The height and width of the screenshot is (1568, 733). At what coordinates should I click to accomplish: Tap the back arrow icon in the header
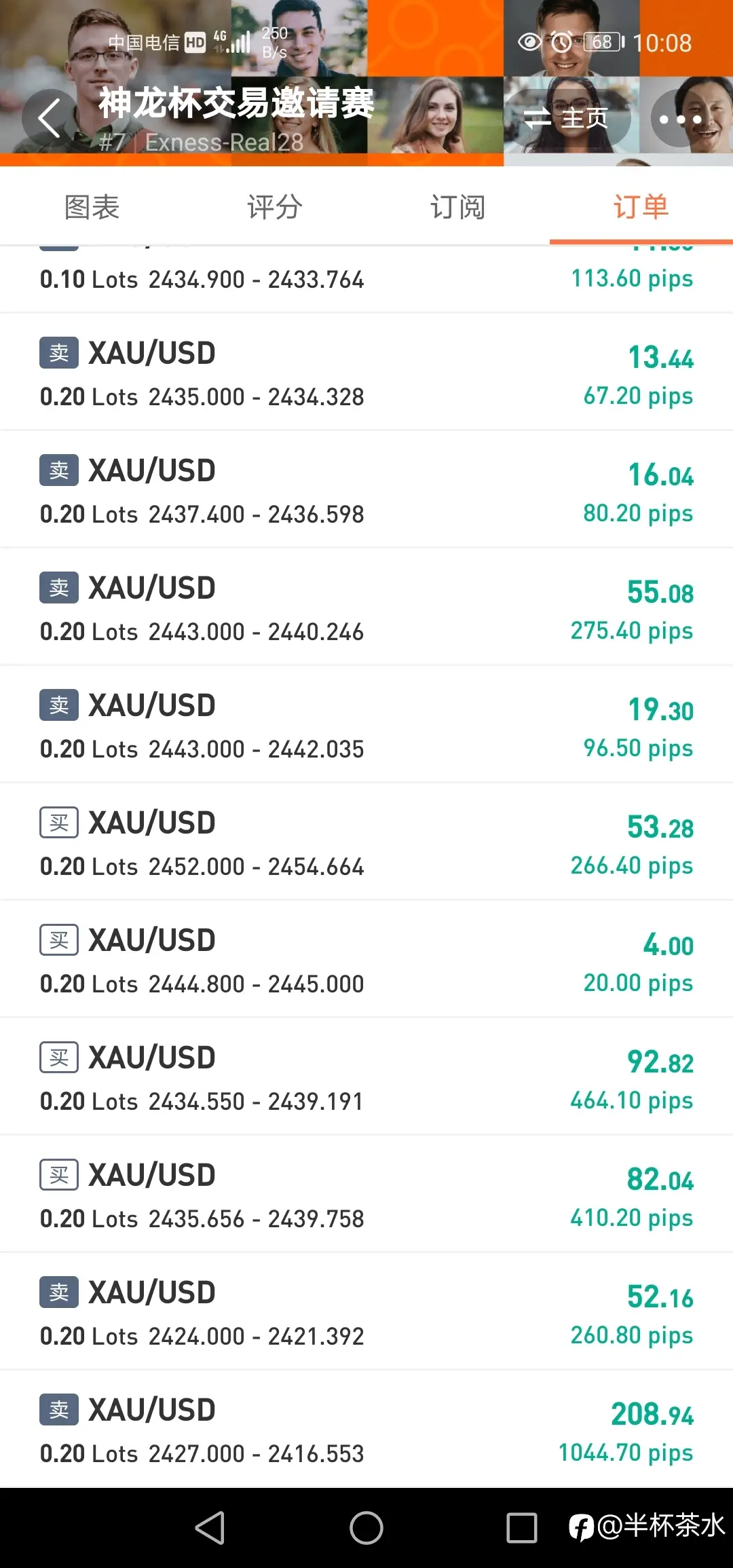[49, 118]
